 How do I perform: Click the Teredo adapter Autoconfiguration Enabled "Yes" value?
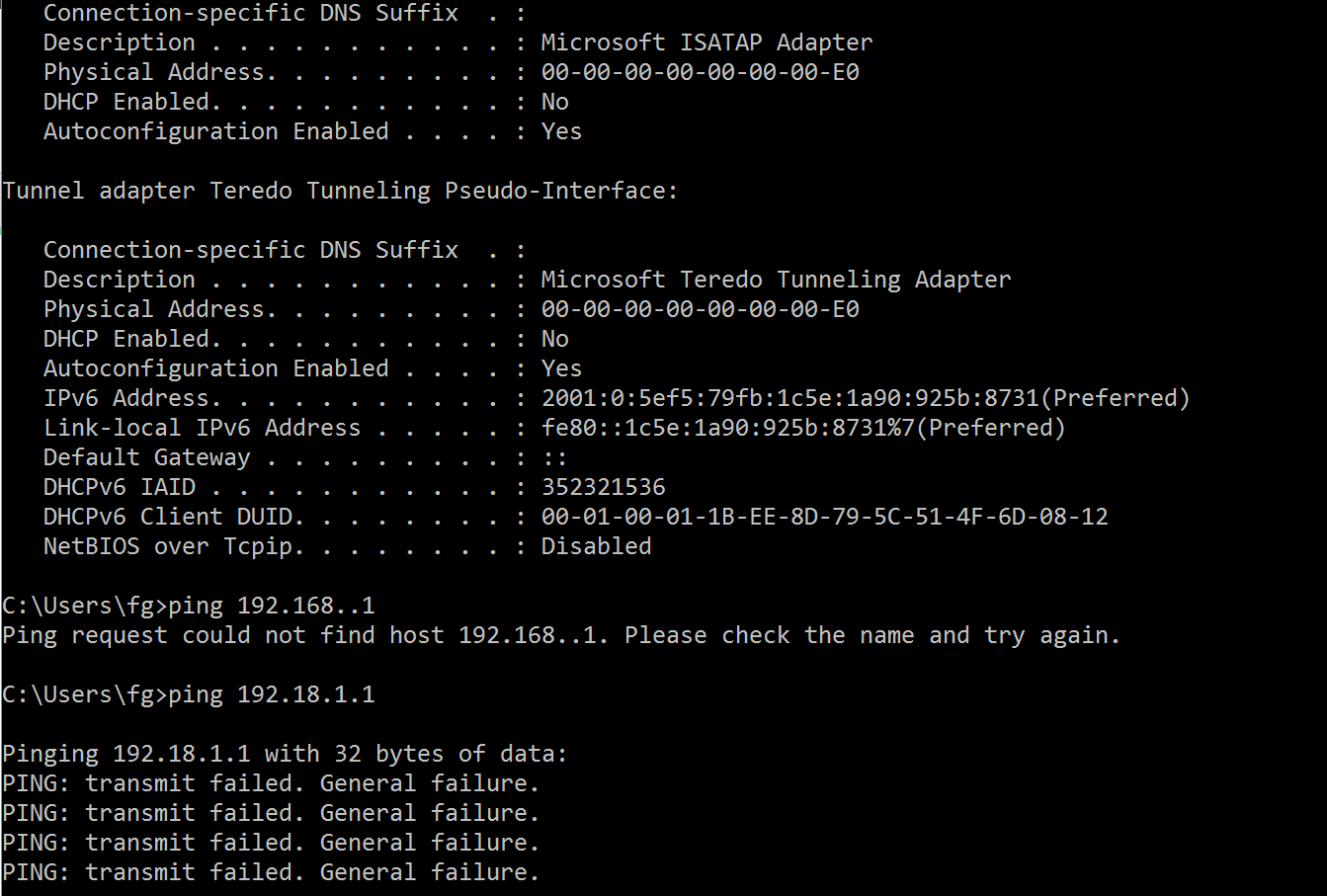(561, 368)
